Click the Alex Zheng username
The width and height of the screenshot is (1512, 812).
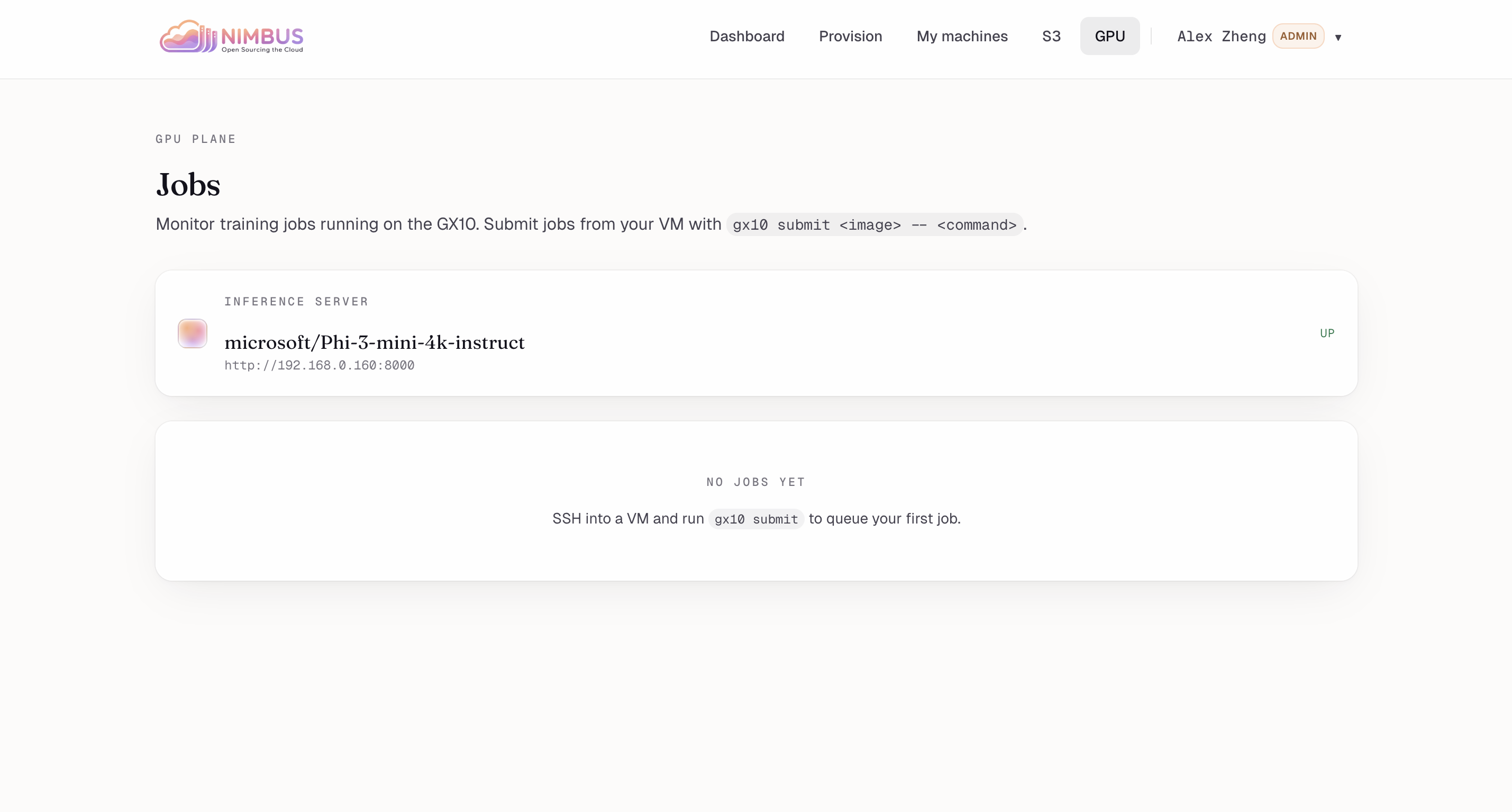pyautogui.click(x=1221, y=37)
